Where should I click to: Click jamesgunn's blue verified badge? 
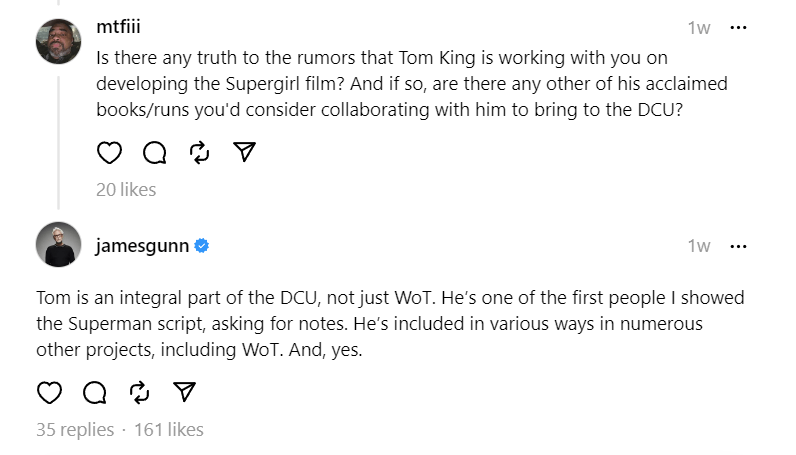tap(201, 245)
